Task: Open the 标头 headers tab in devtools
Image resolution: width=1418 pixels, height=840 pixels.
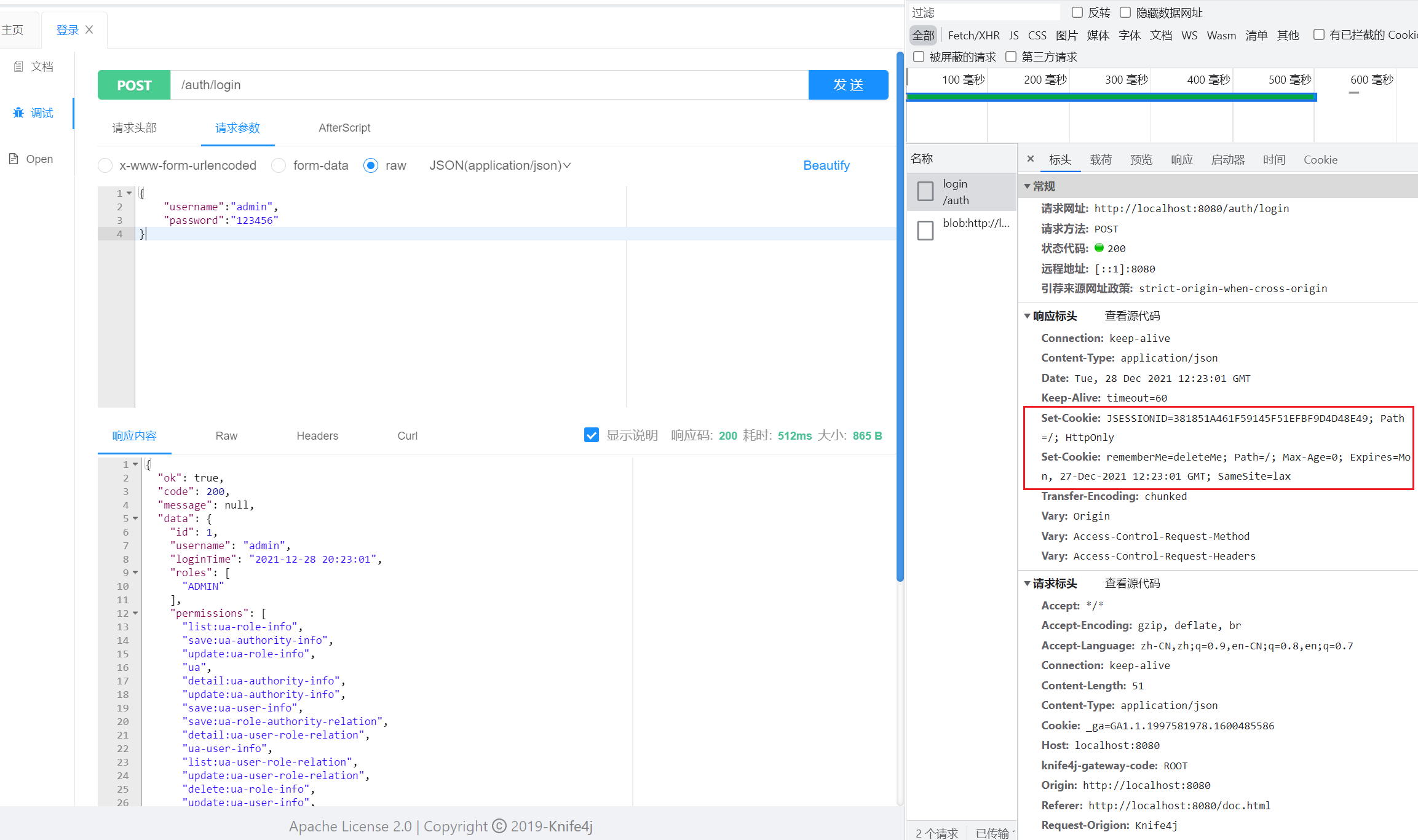Action: (x=1060, y=160)
